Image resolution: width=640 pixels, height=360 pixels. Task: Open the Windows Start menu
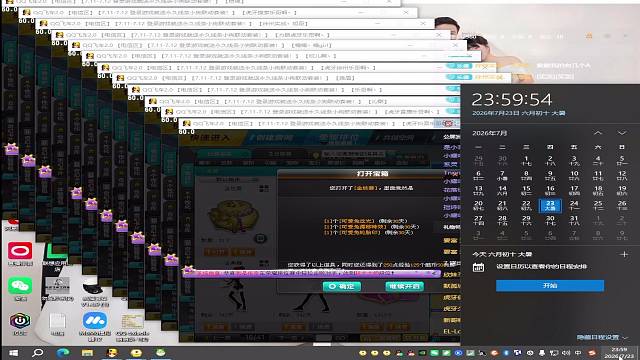(13, 353)
